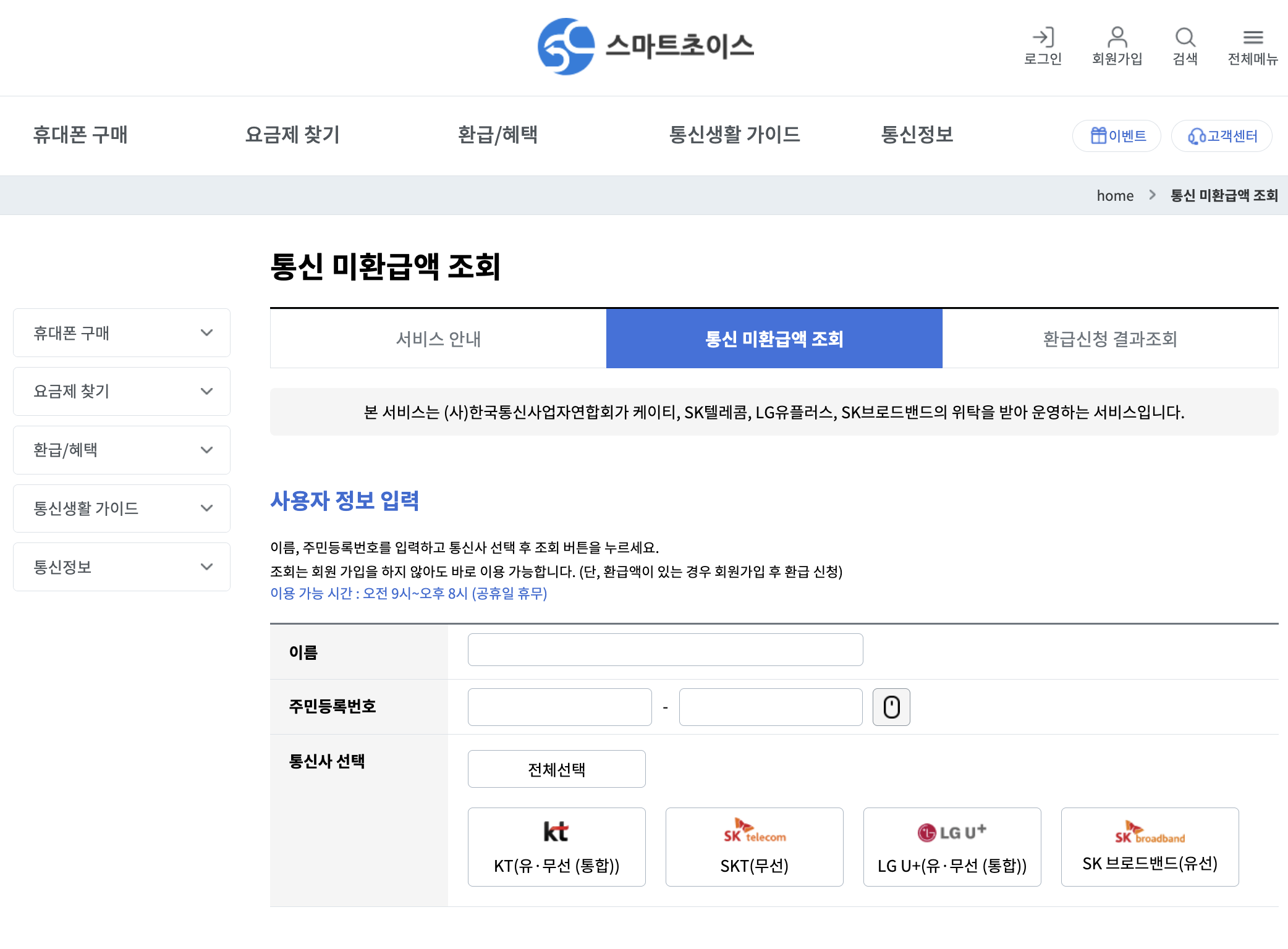The image size is (1288, 949).
Task: Select the LG U+ carrier option
Action: coord(952,847)
